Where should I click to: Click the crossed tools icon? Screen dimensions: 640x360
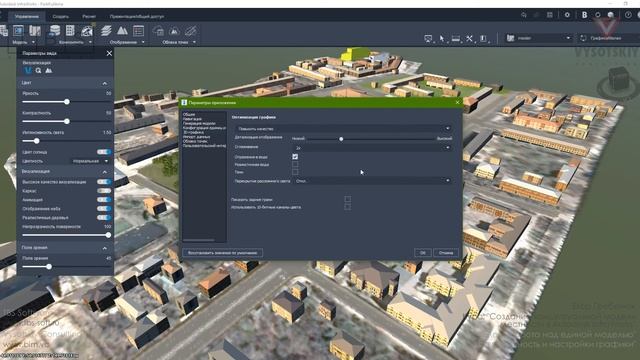point(469,38)
